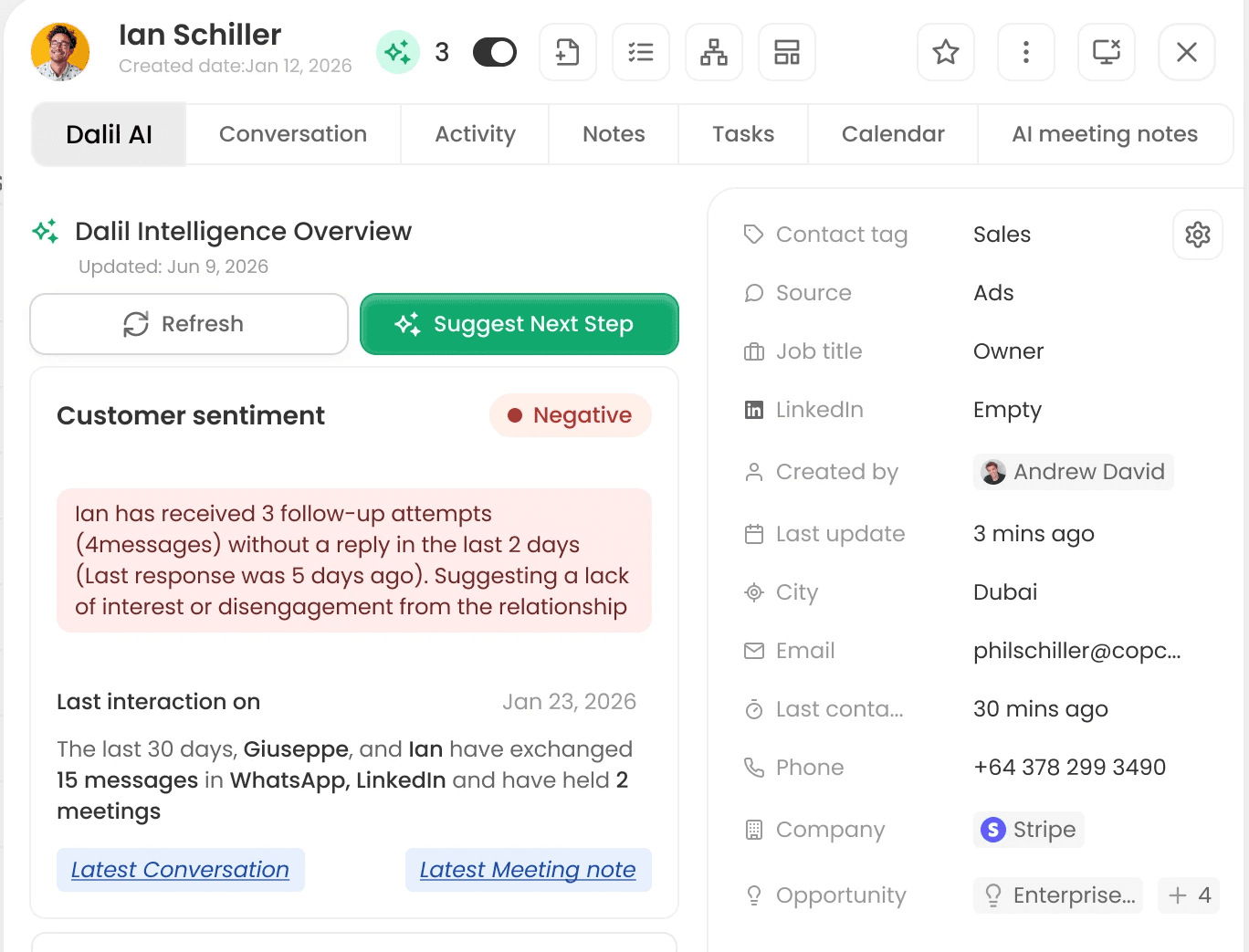Click the phone number +64 378 299 3490
The image size is (1249, 952).
click(x=1069, y=768)
